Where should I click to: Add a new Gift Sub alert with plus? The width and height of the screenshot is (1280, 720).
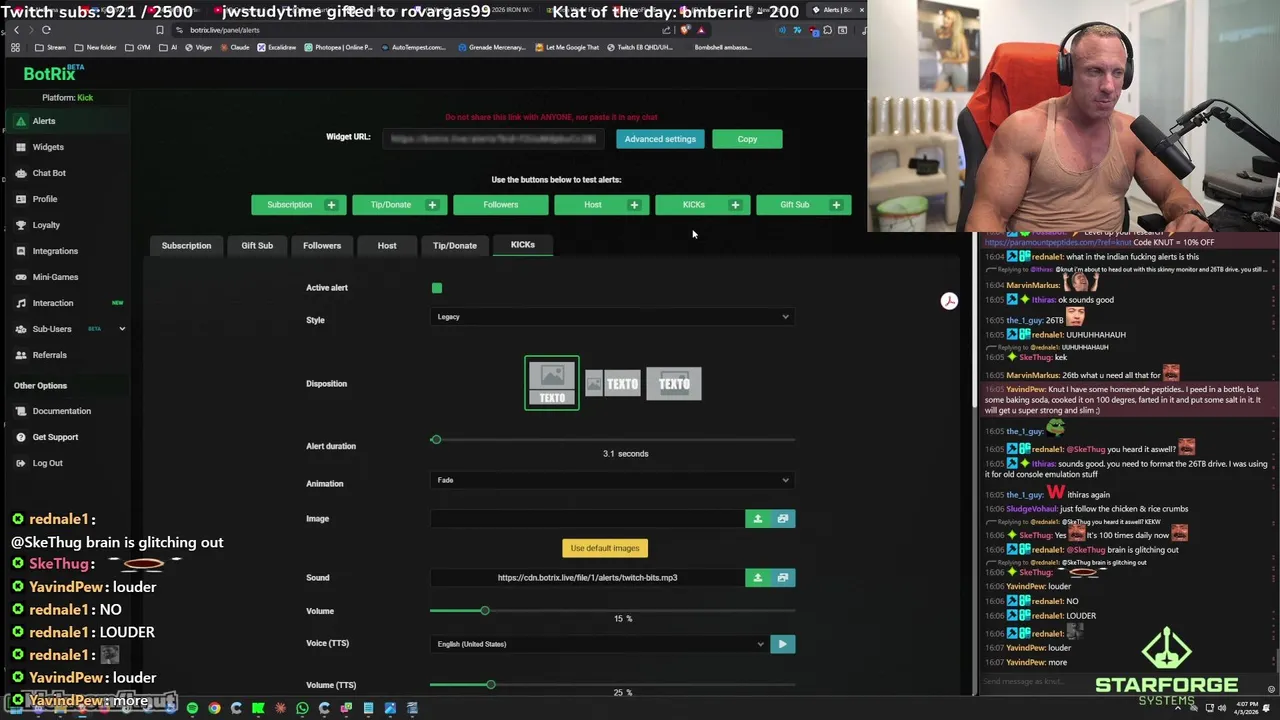click(836, 205)
